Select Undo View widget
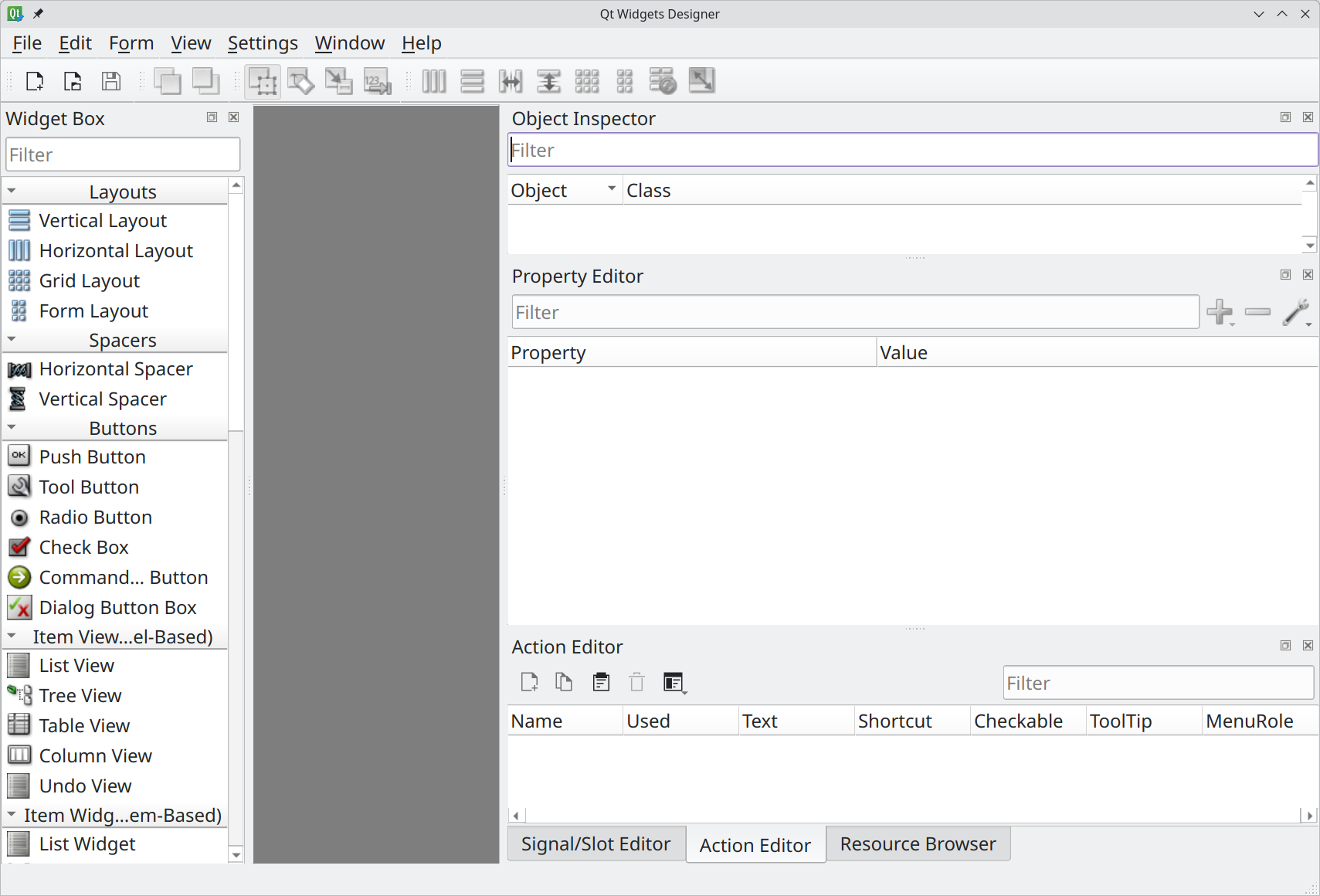 [x=114, y=786]
